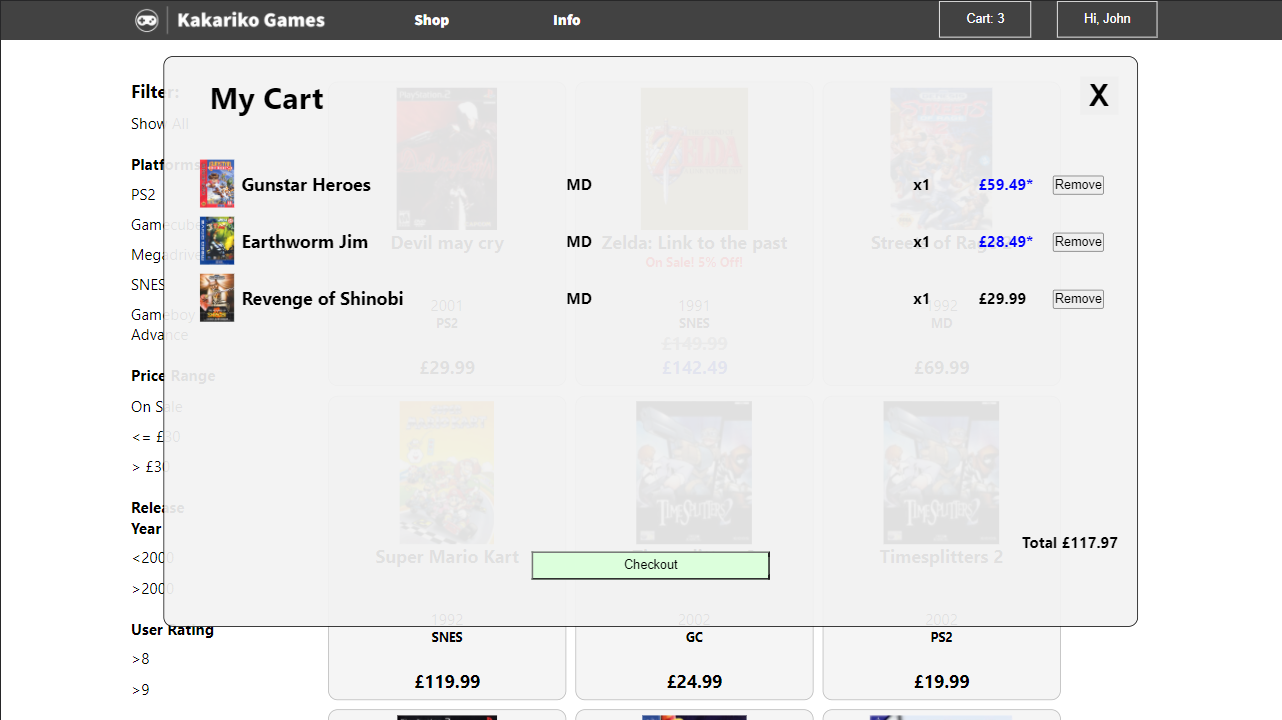Screen dimensions: 1282x720
Task: Click the User Rating filter heading
Action: click(172, 630)
